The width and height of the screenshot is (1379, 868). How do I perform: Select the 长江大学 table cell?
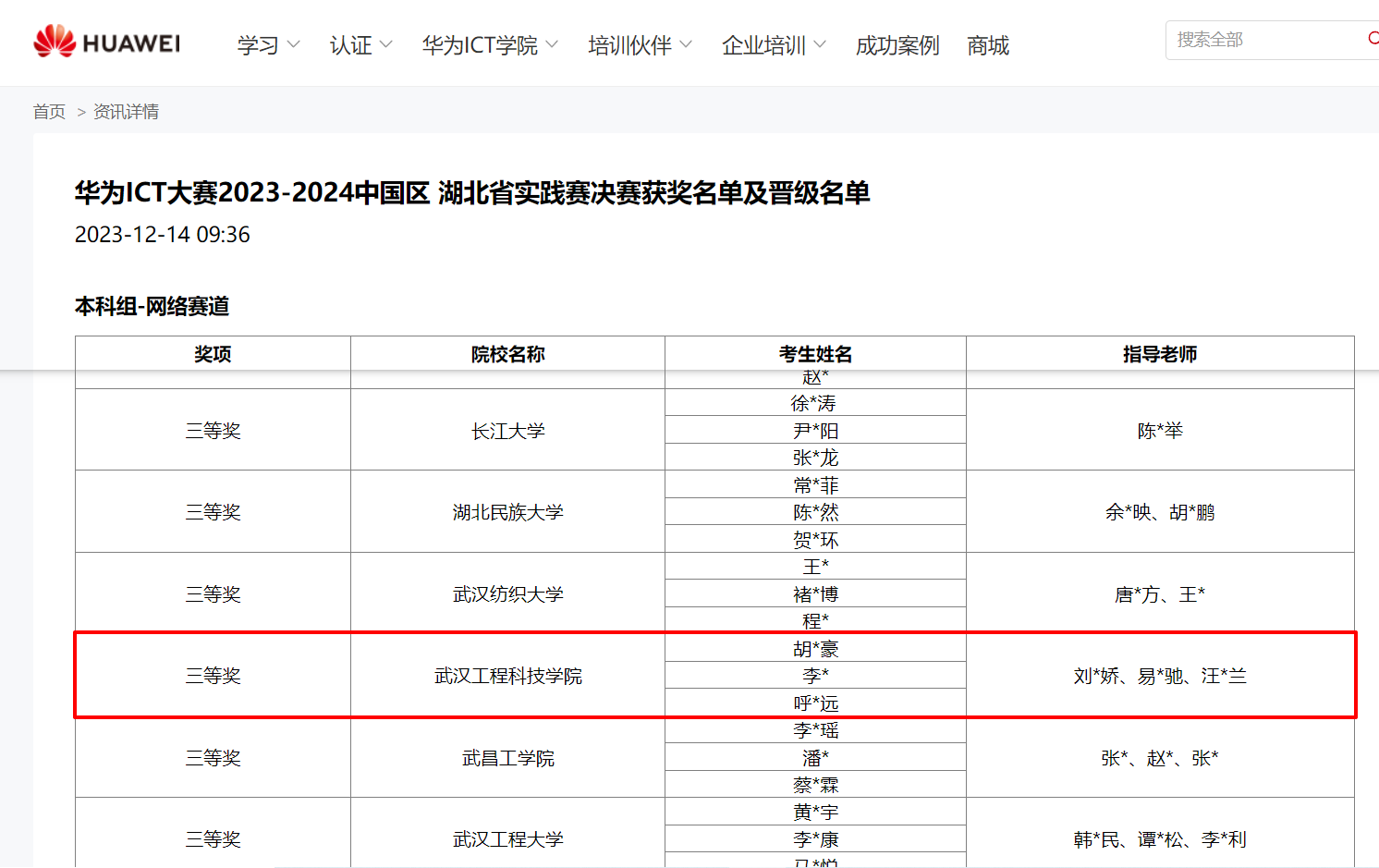[x=507, y=431]
